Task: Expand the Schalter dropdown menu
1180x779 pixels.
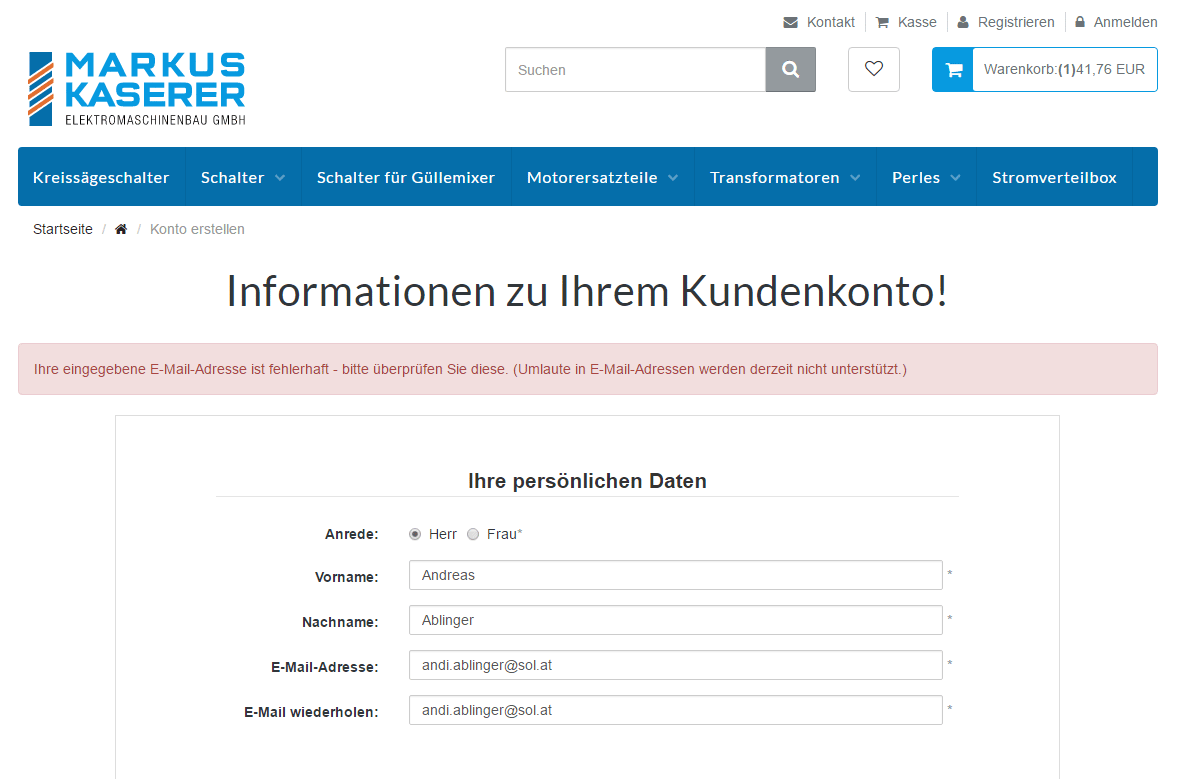Action: click(243, 177)
